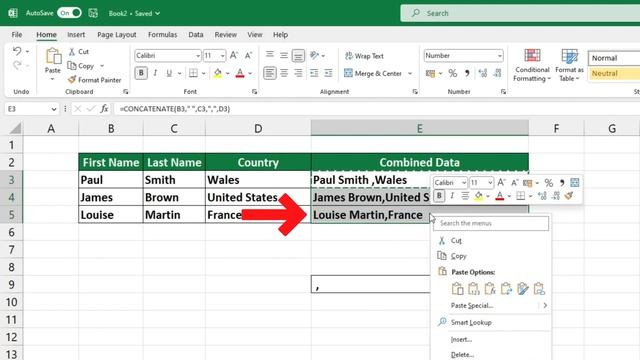Image resolution: width=640 pixels, height=360 pixels.
Task: Click the Orientation text angle icon
Action: [314, 55]
